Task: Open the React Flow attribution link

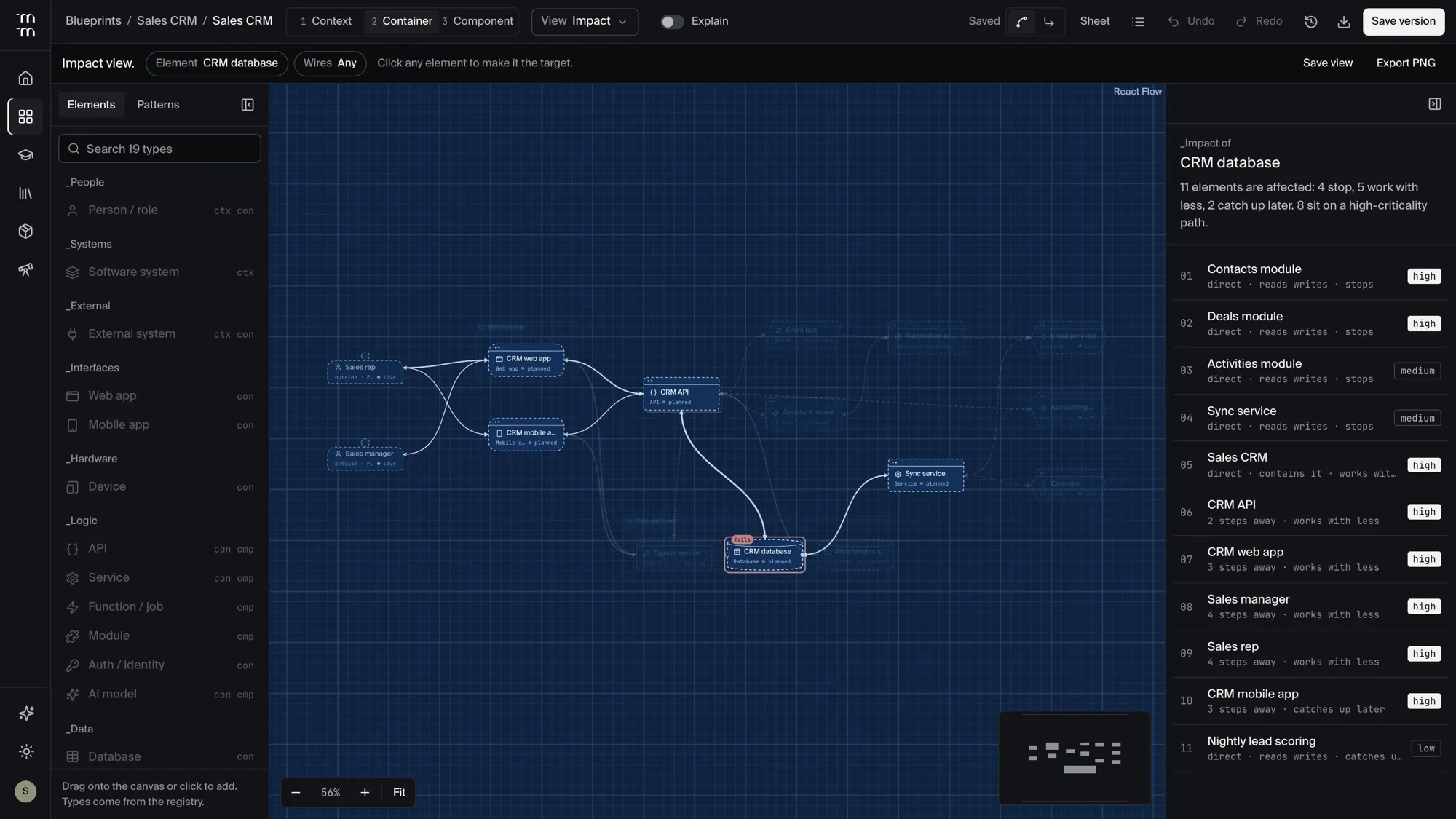Action: pos(1137,92)
